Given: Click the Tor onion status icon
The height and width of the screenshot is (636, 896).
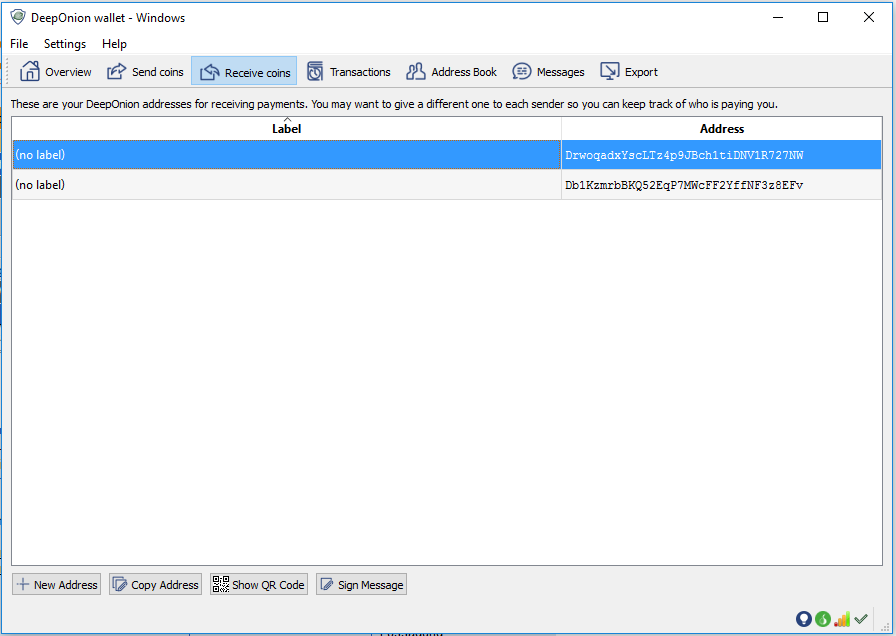Looking at the screenshot, I should [803, 619].
